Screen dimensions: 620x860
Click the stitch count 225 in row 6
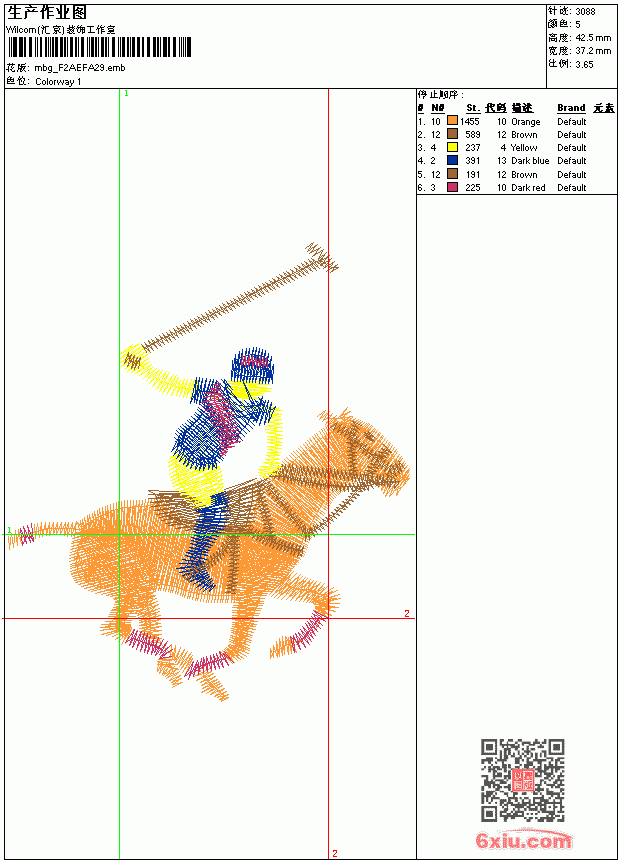472,188
